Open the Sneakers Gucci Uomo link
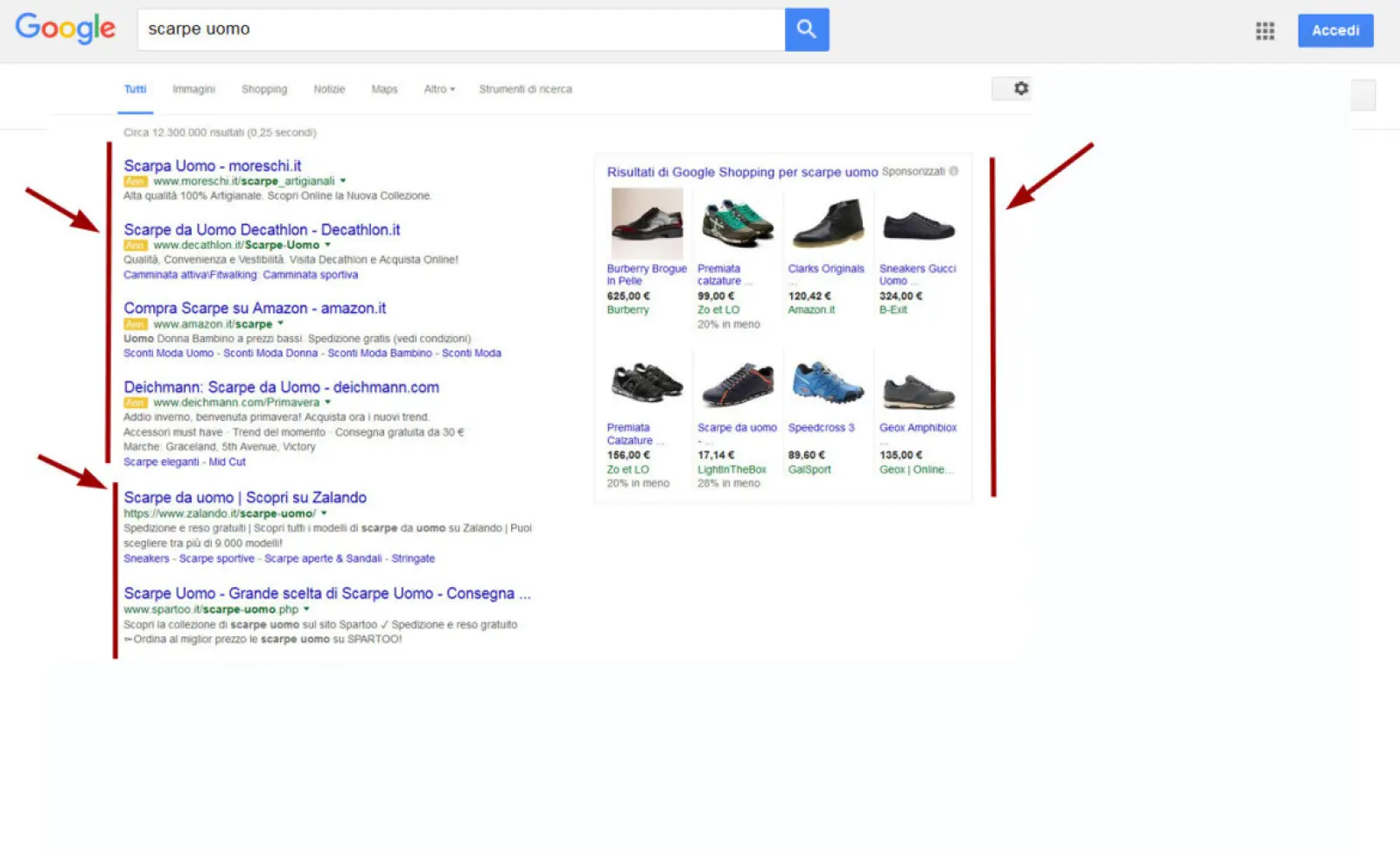 (918, 275)
